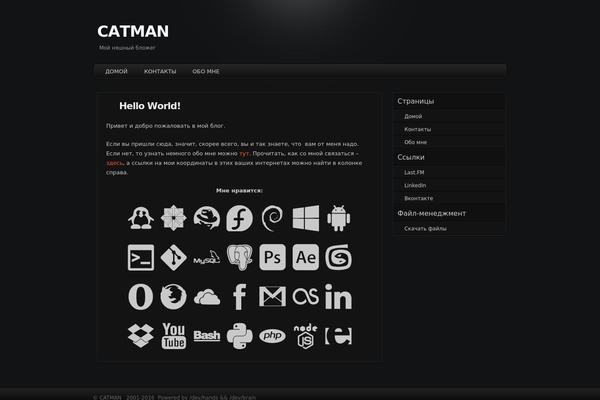Click the 3ds Max swirl icon
The height and width of the screenshot is (400, 600).
pyautogui.click(x=338, y=258)
